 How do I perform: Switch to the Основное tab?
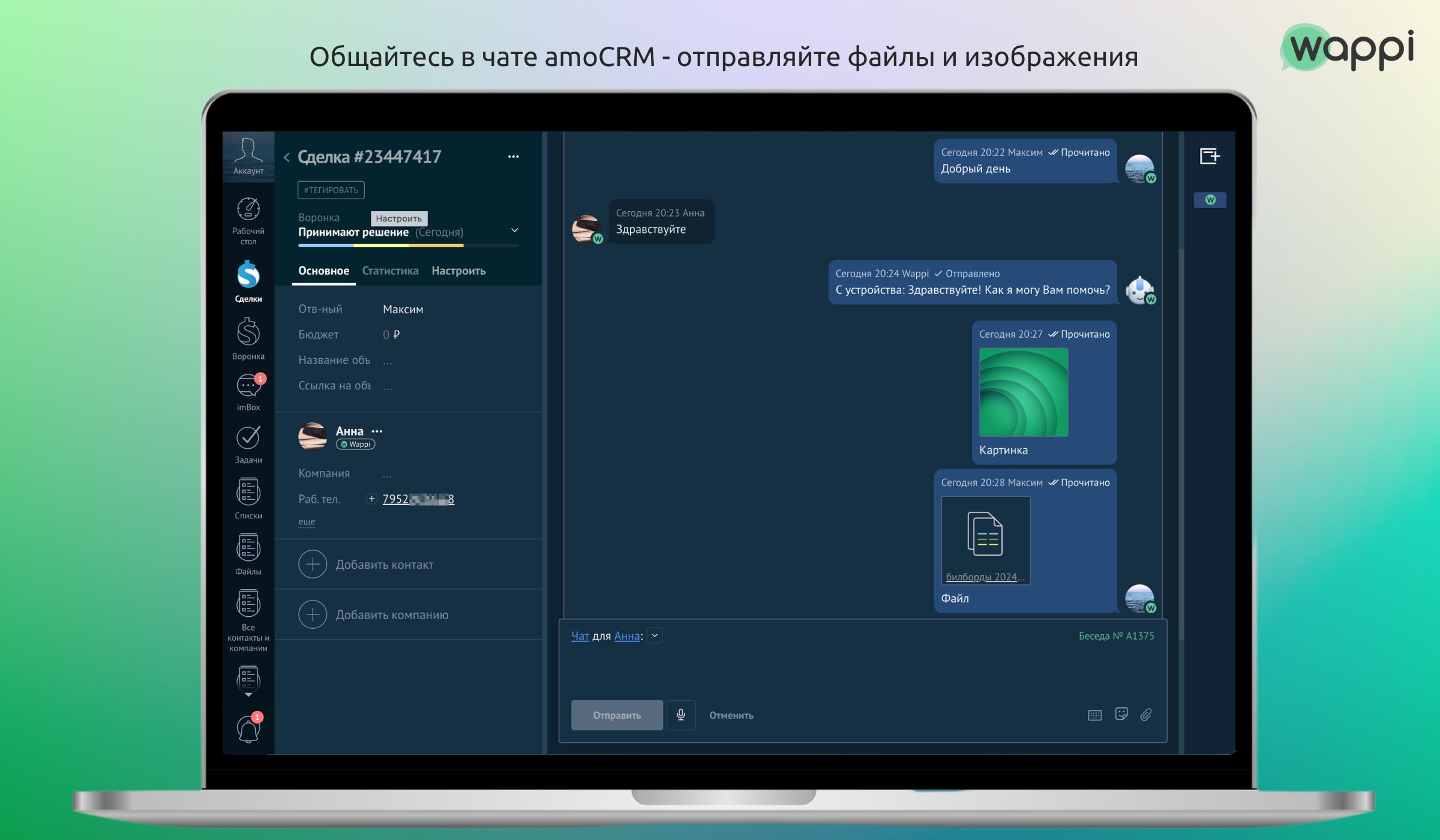pyautogui.click(x=324, y=271)
